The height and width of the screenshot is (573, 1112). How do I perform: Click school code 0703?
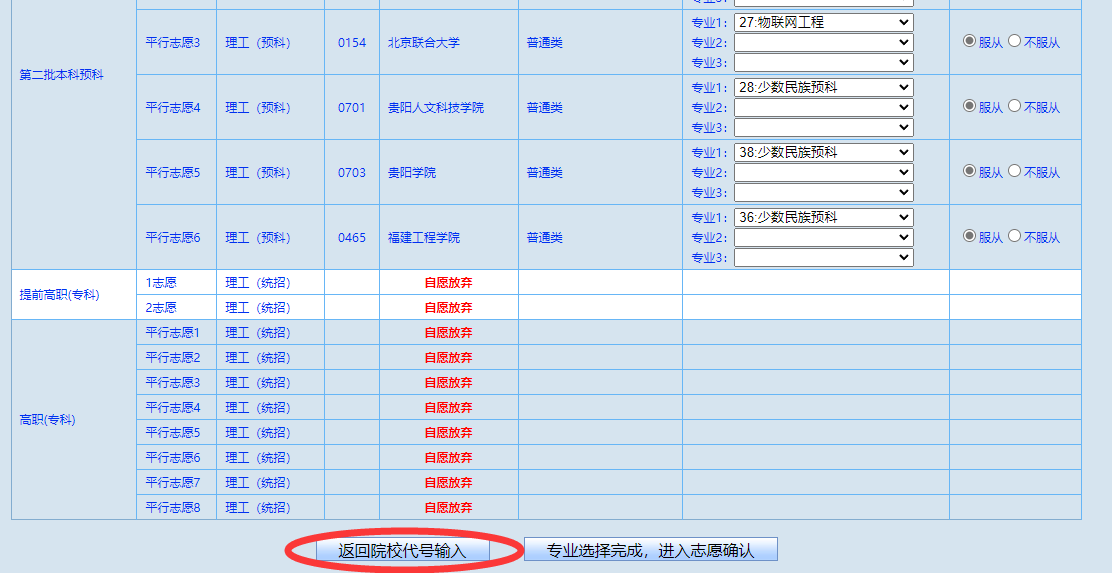(352, 172)
